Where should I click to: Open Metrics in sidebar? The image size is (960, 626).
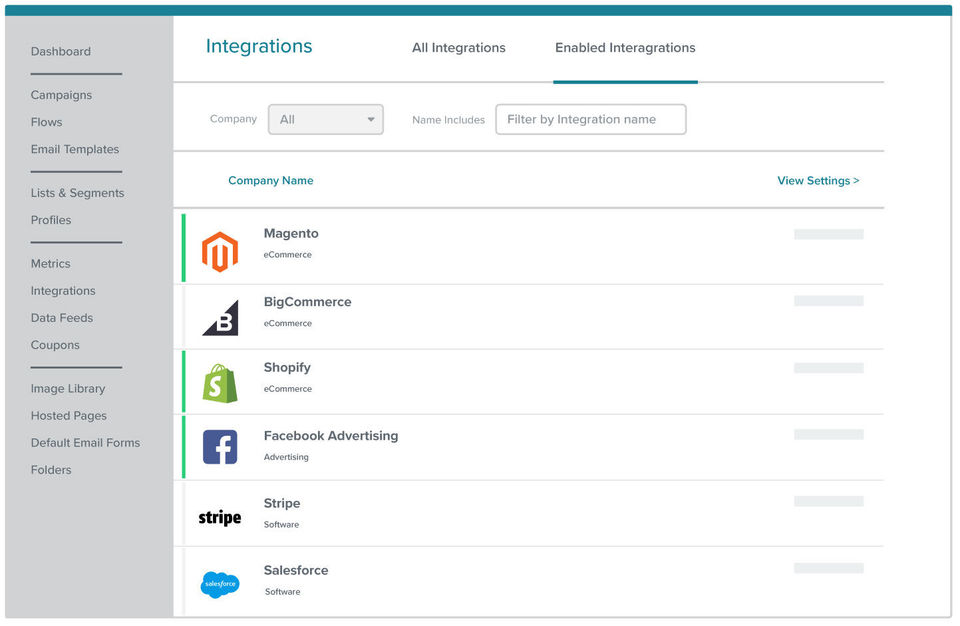point(50,263)
